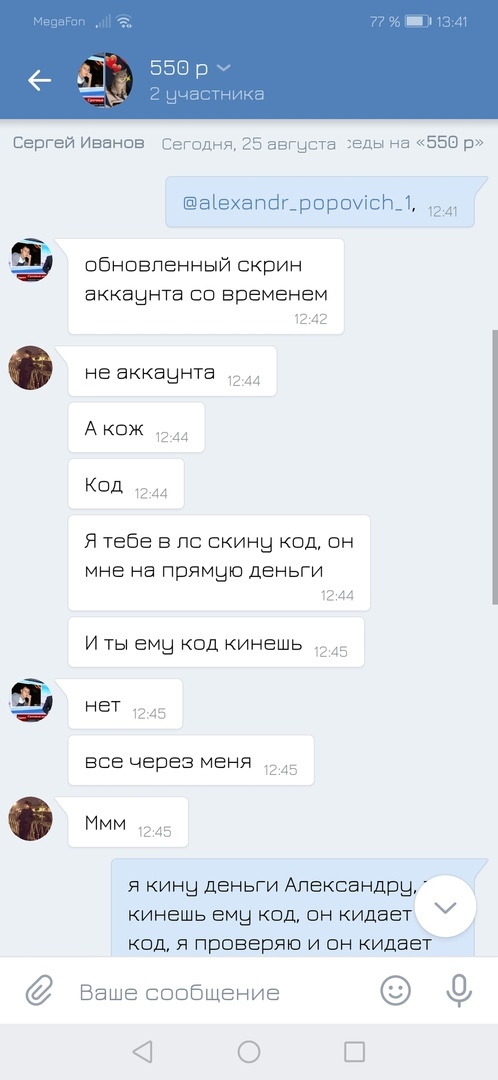Select the "все через меня" message bubble

(x=191, y=760)
